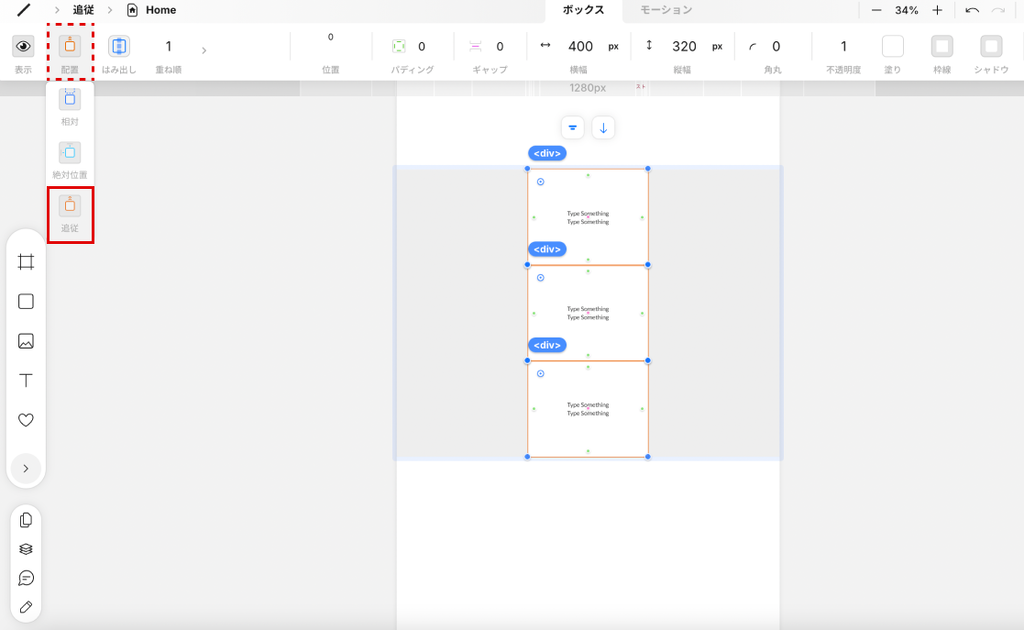This screenshot has width=1024, height=630.
Task: Select the 絶対位置 positioning option
Action: click(x=70, y=152)
